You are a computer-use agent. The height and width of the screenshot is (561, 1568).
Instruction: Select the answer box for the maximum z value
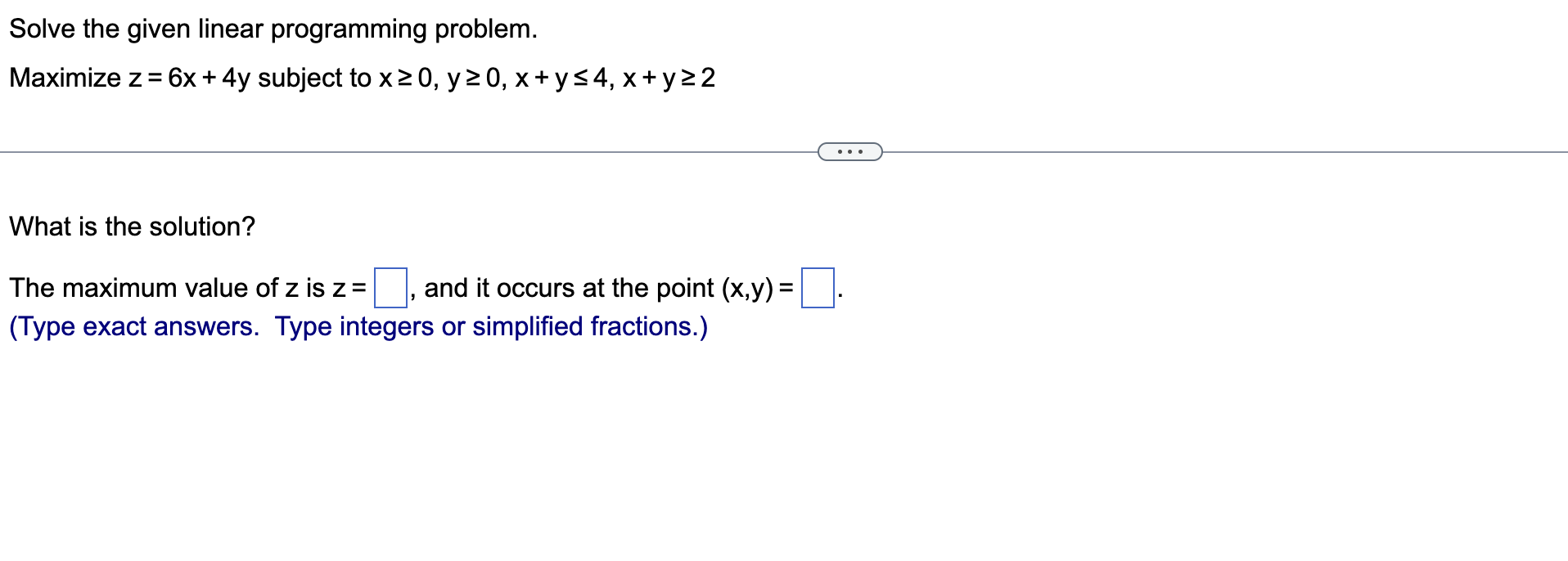(x=390, y=287)
